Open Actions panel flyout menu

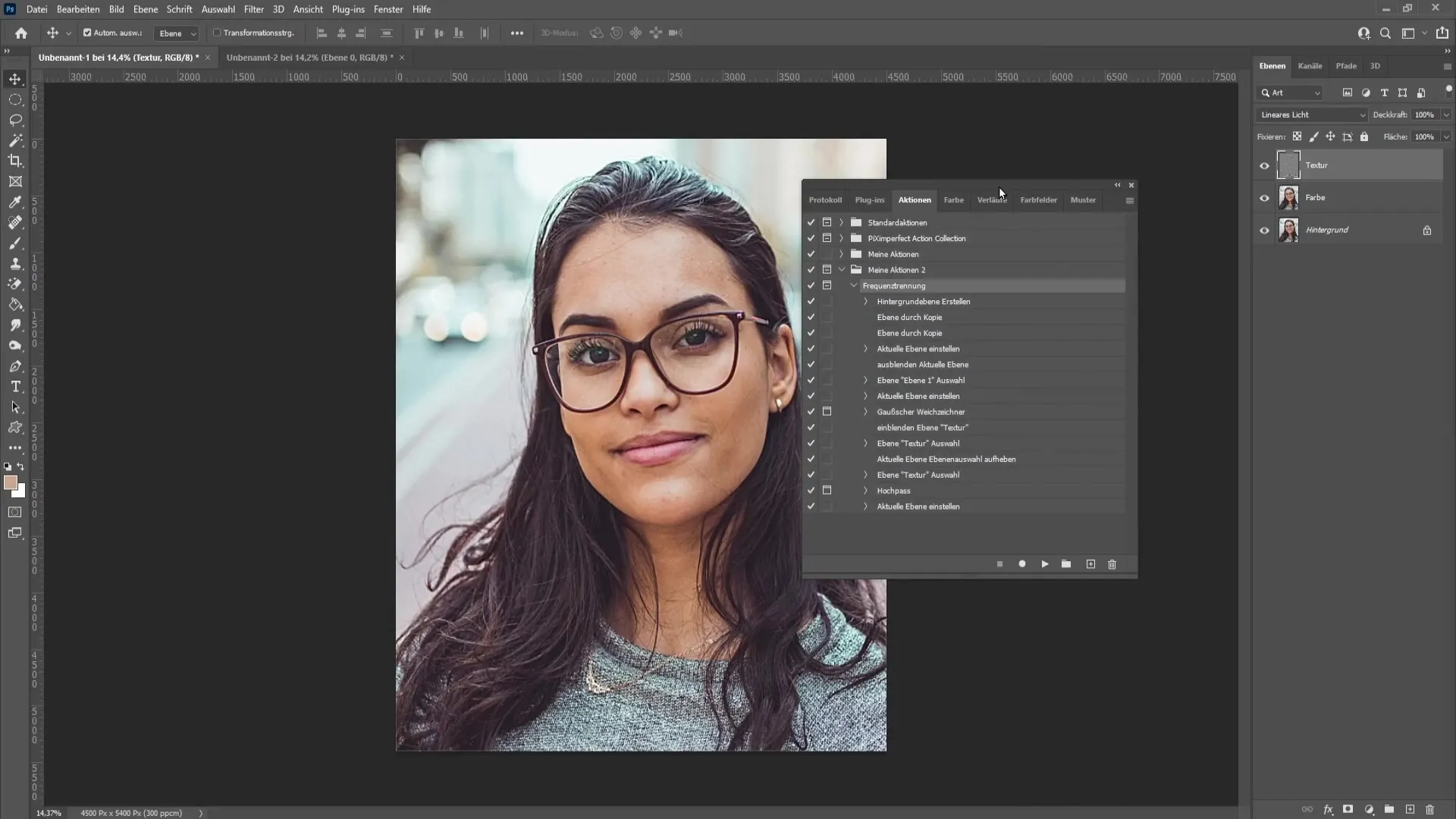pos(1129,201)
